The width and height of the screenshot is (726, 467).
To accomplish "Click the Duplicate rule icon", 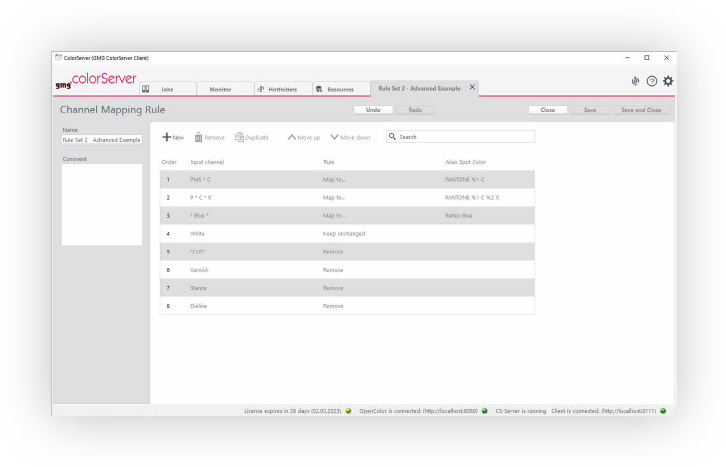I will pos(239,137).
